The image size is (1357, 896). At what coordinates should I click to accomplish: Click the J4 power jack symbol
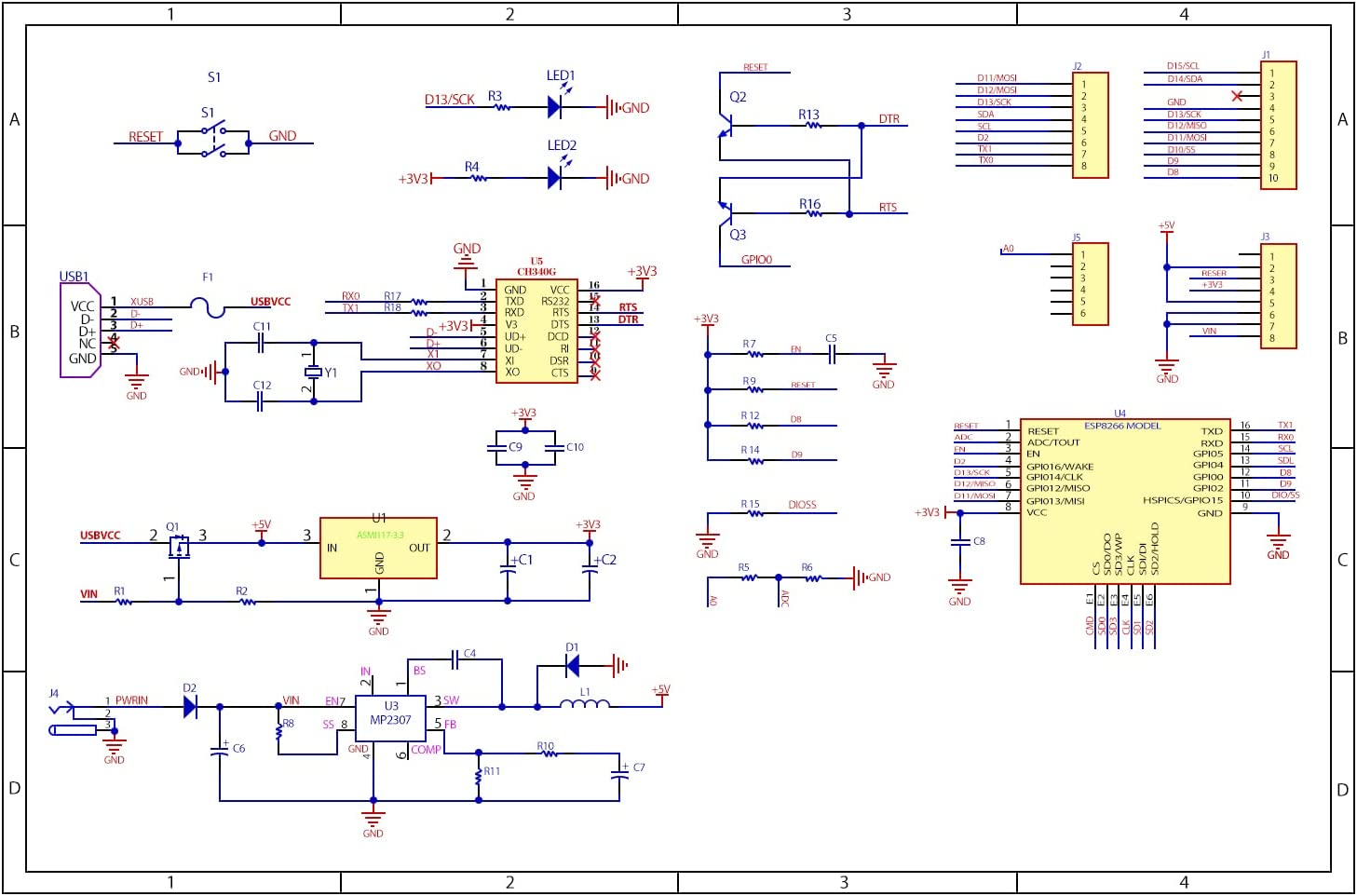pyautogui.click(x=75, y=720)
